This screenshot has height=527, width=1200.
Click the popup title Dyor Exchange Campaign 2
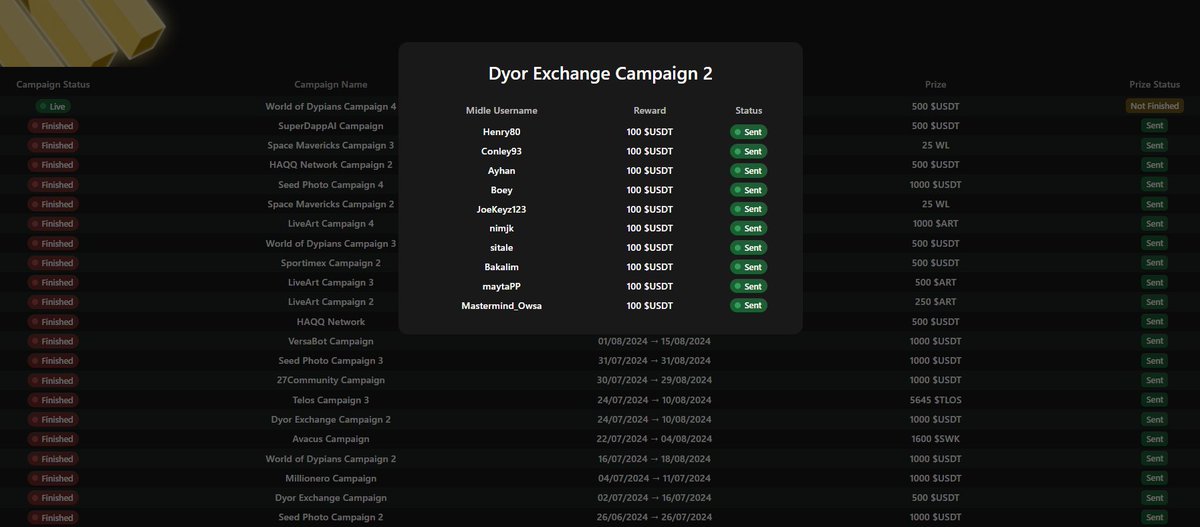click(x=600, y=73)
